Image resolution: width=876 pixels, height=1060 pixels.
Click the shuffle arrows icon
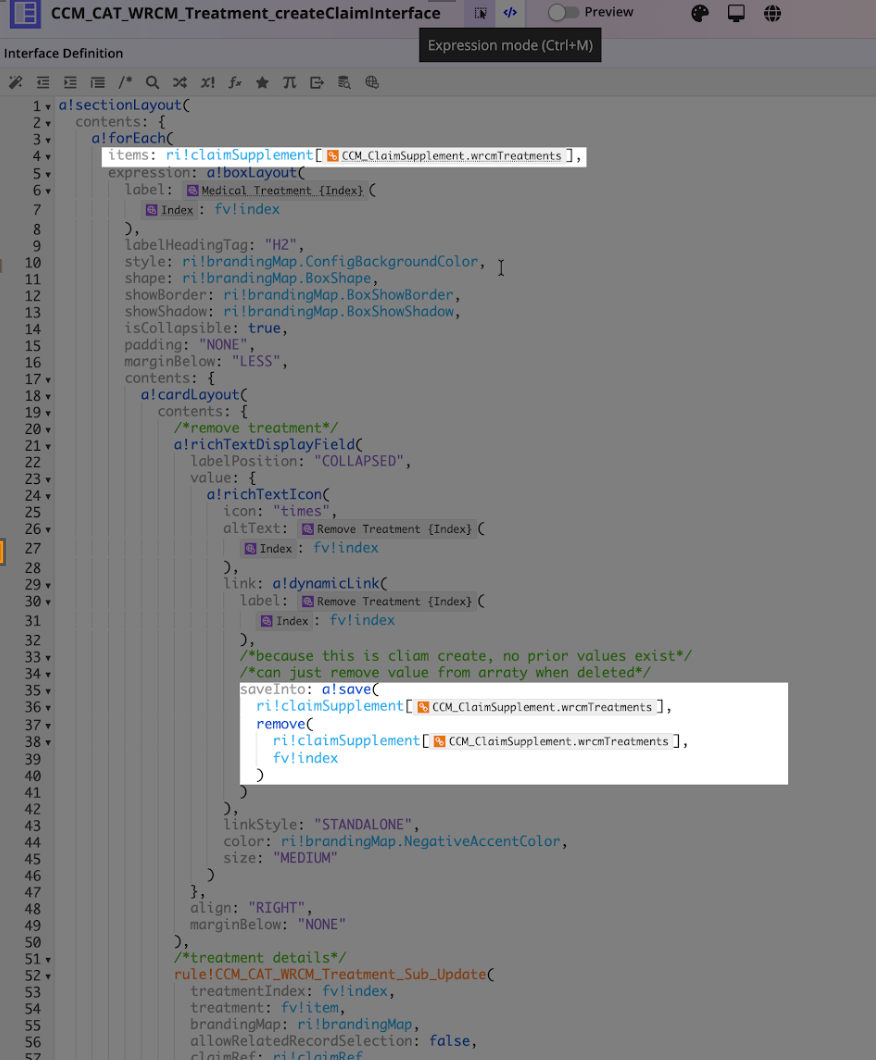pyautogui.click(x=180, y=82)
